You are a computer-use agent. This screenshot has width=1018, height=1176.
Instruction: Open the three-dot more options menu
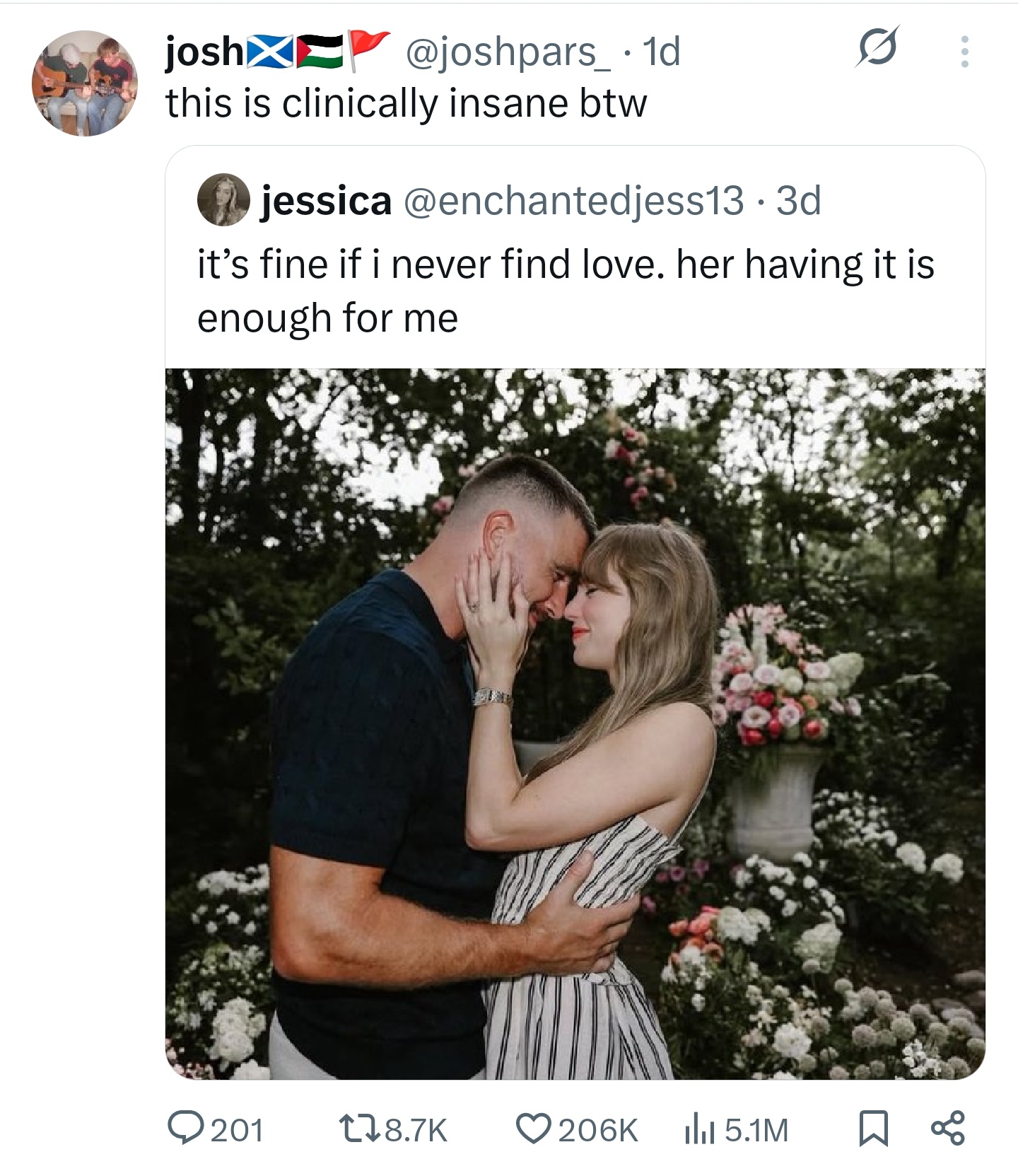pos(964,52)
